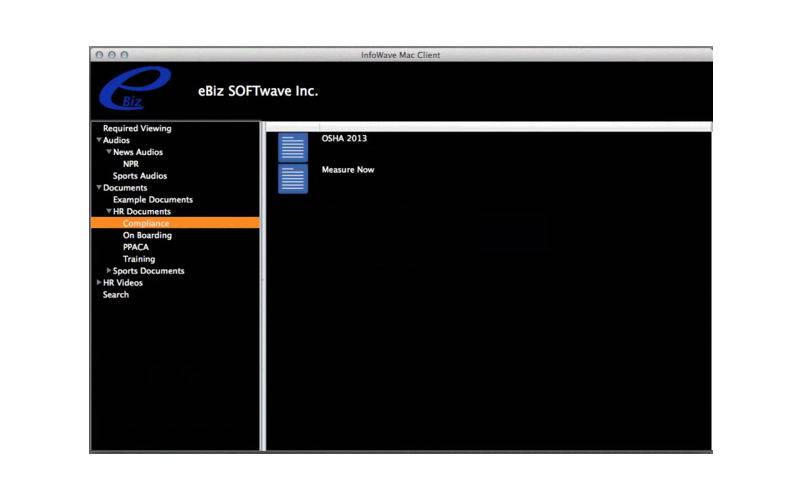Image resolution: width=800 pixels, height=500 pixels.
Task: Expand the HR Videos node
Action: (99, 283)
